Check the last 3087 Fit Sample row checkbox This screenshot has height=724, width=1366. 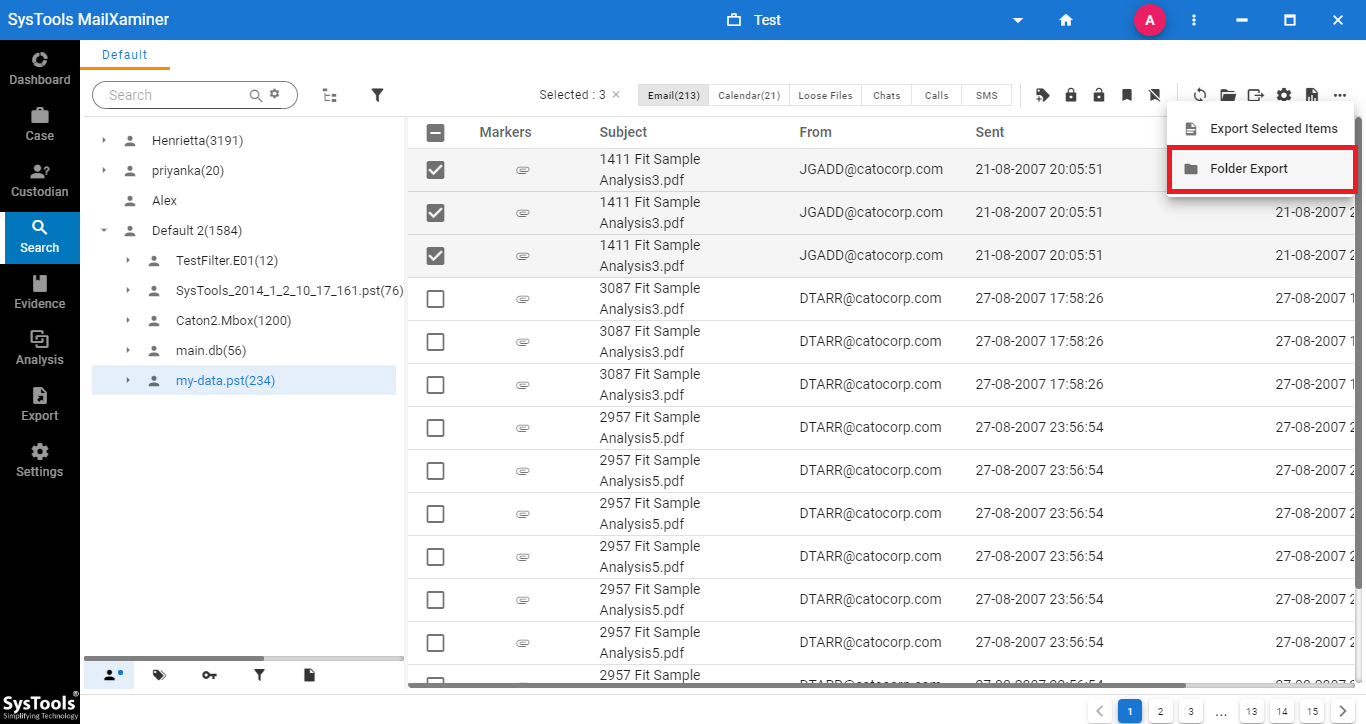pos(435,385)
